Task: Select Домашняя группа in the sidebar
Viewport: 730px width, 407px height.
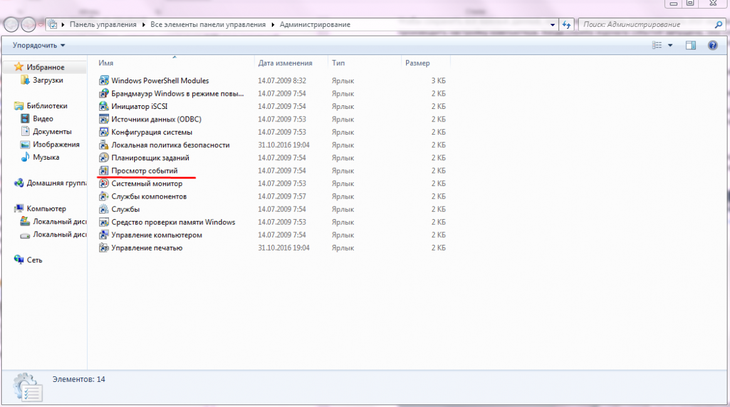Action: pyautogui.click(x=50, y=183)
